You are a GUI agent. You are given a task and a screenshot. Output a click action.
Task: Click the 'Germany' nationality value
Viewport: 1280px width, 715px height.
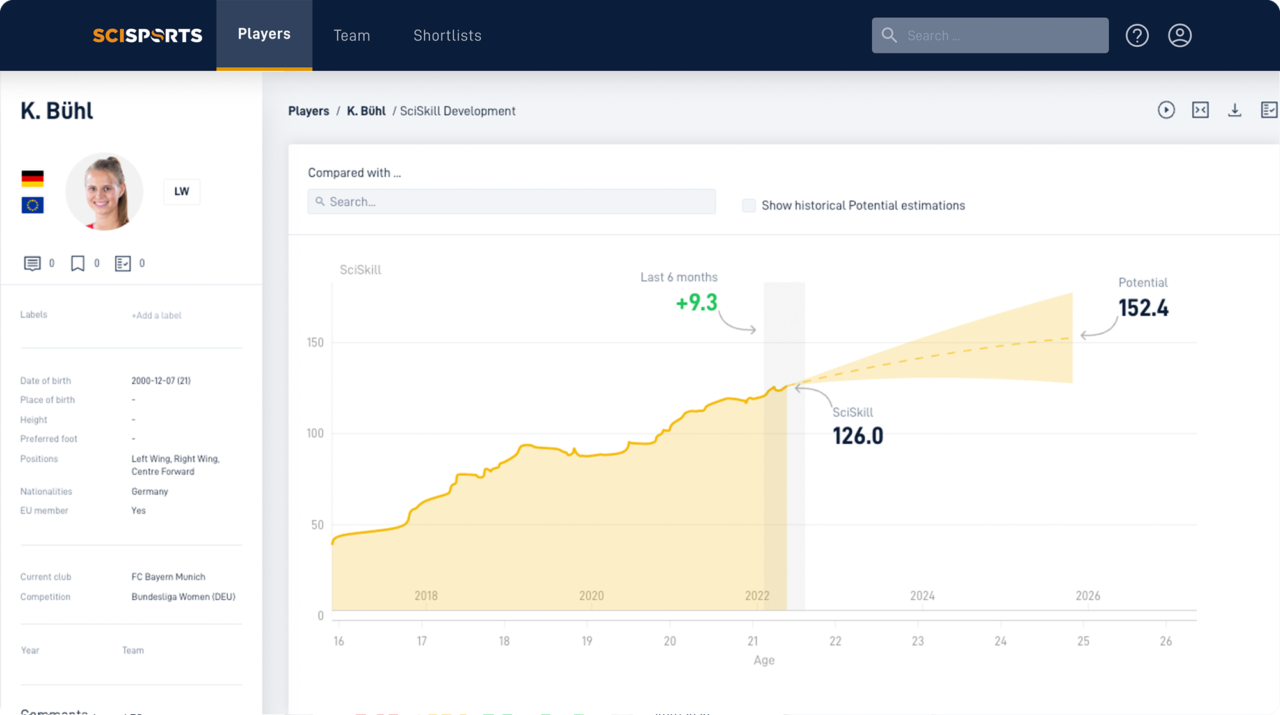click(149, 492)
